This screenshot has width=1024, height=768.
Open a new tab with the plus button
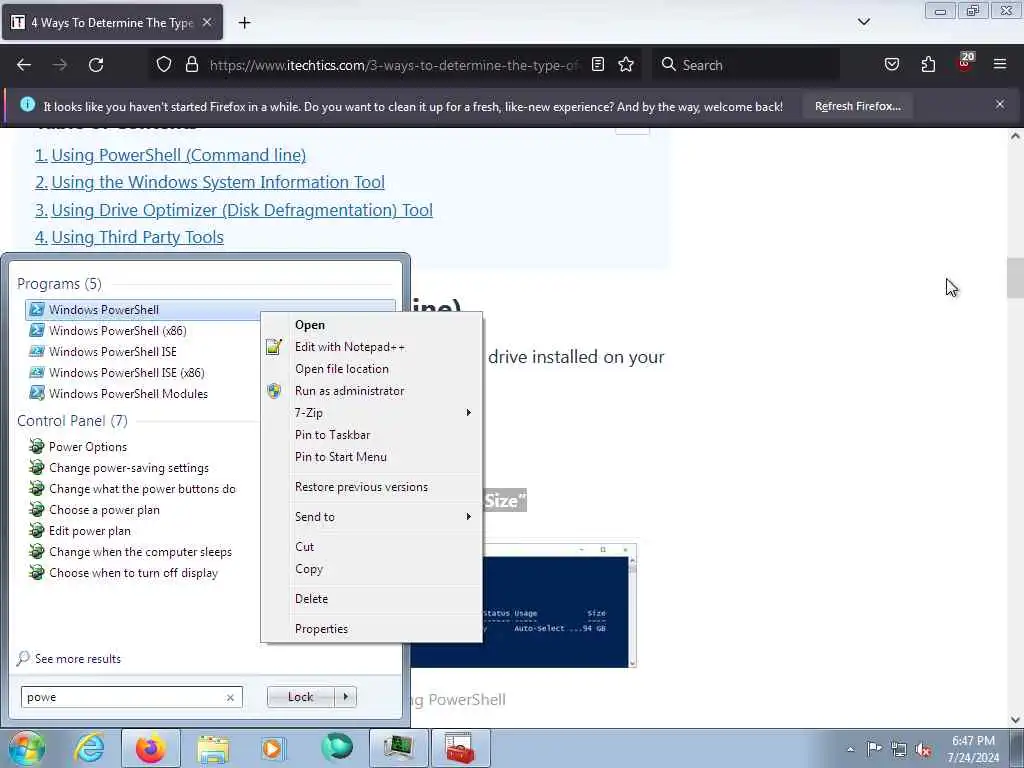[x=244, y=23]
